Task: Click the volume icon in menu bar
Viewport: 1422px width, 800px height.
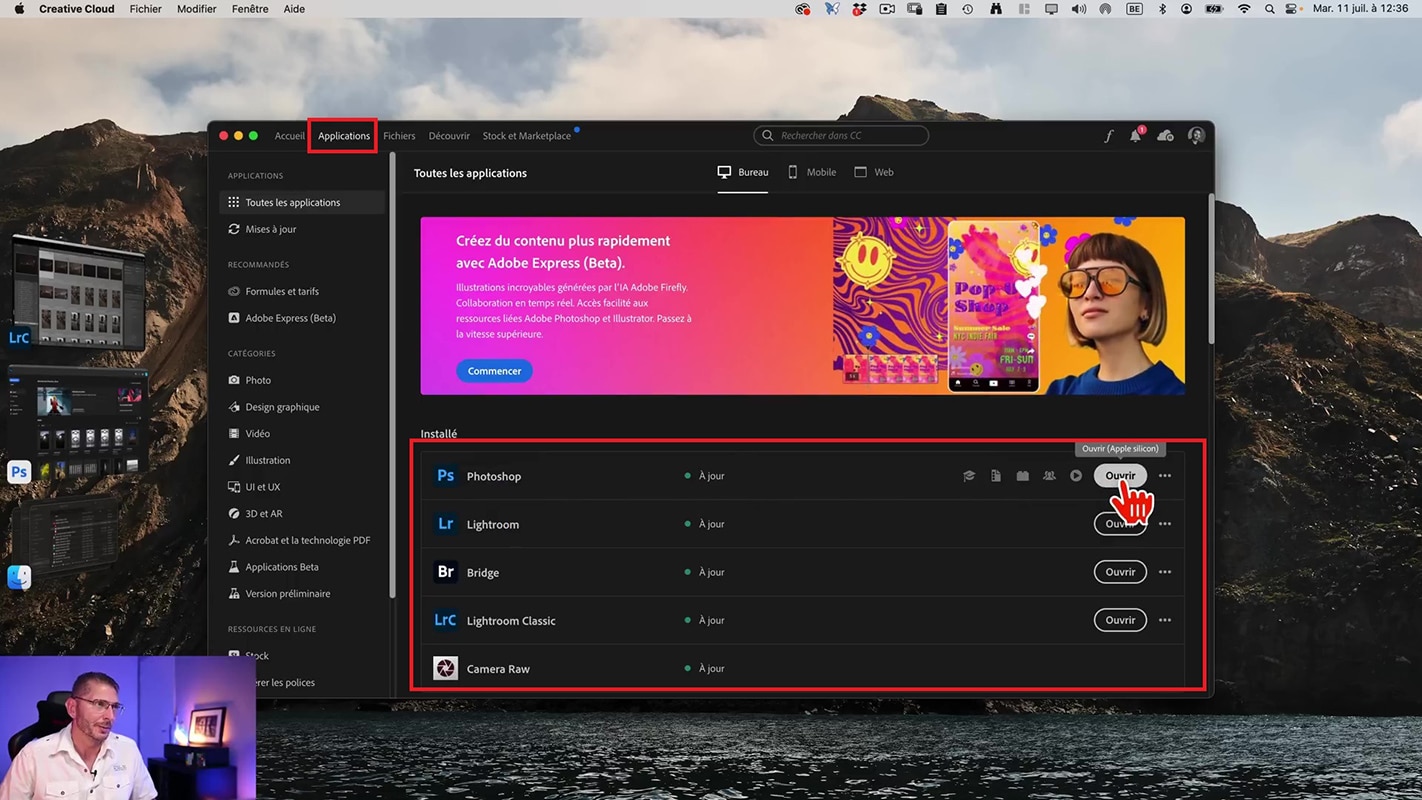Action: 1079,9
